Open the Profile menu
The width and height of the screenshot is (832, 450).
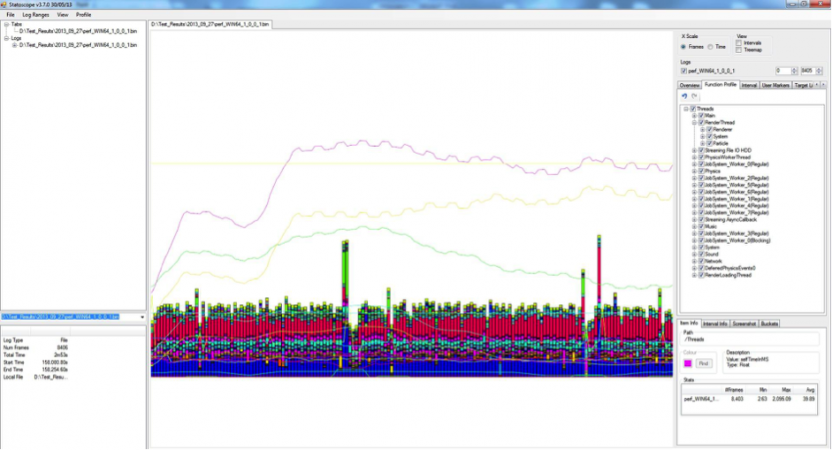(x=84, y=15)
